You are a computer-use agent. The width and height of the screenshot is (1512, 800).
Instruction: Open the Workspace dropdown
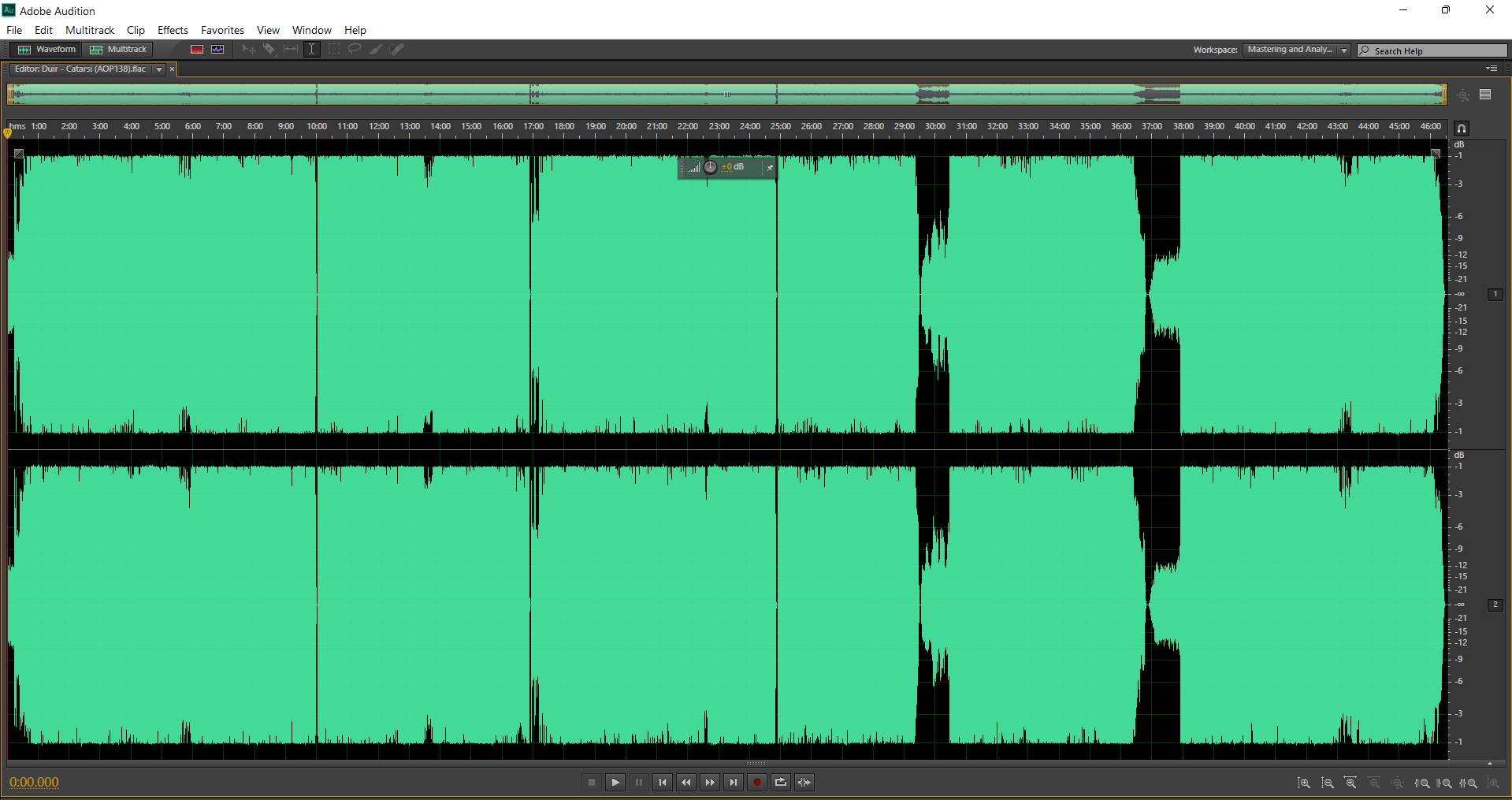tap(1296, 50)
